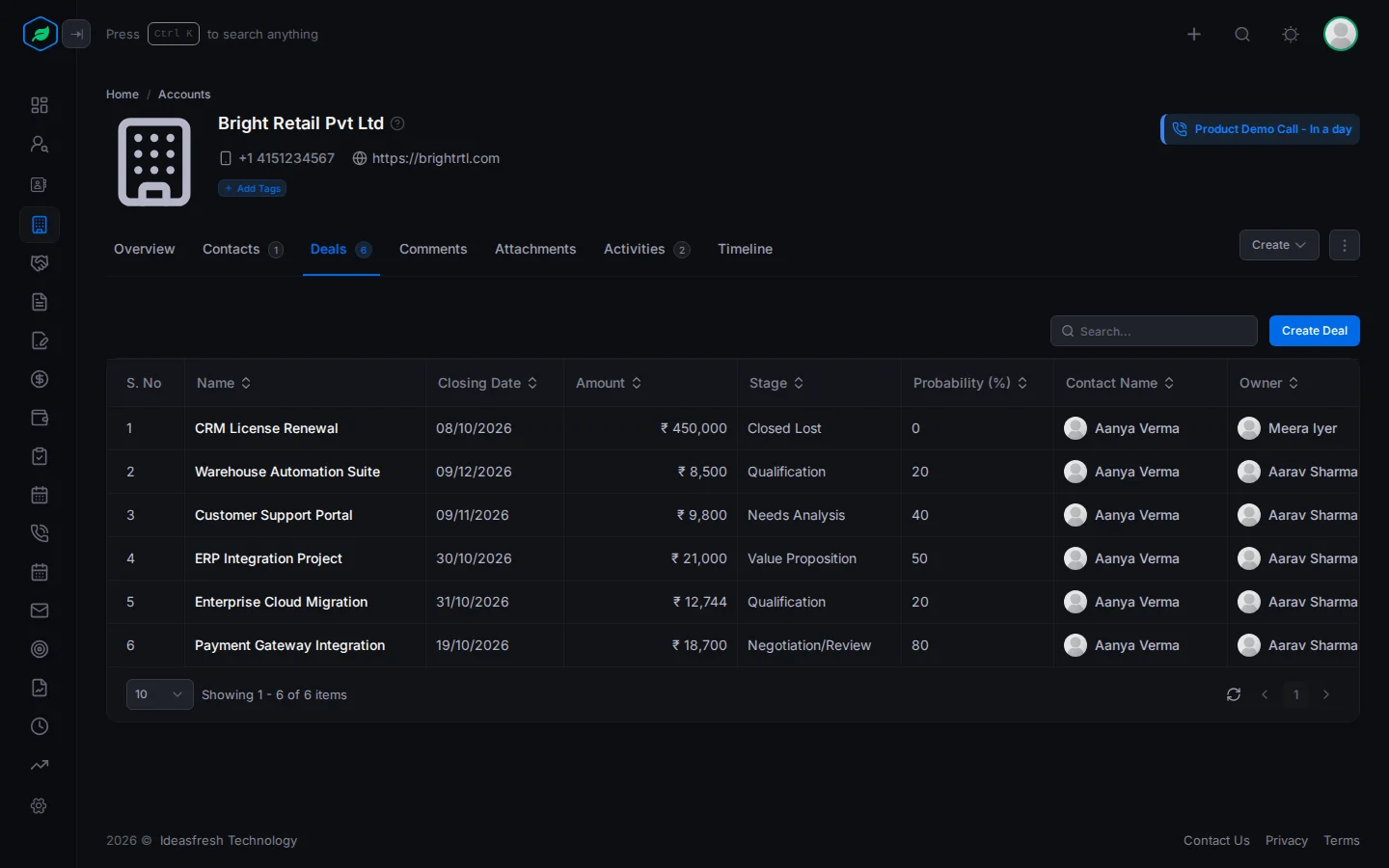Sort by the Stage column header
This screenshot has height=868, width=1389.
[776, 383]
